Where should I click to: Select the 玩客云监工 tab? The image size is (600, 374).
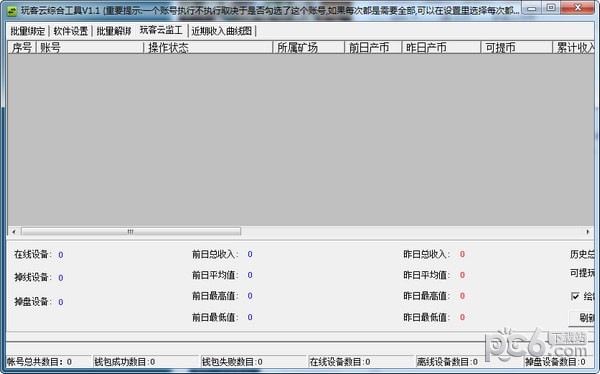point(161,30)
